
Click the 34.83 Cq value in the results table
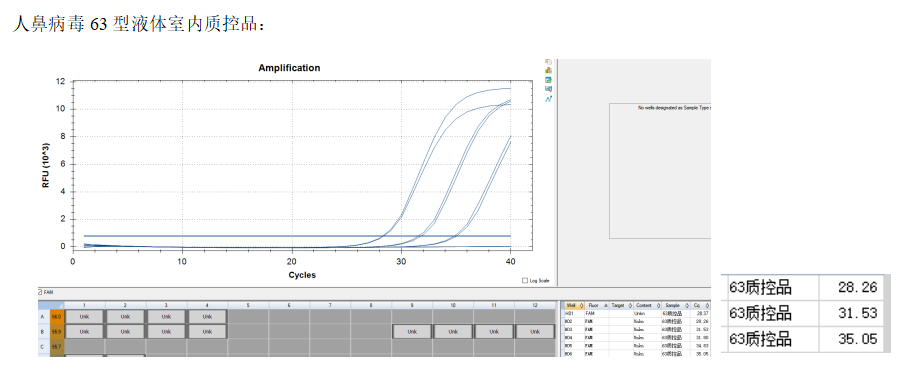click(x=703, y=345)
